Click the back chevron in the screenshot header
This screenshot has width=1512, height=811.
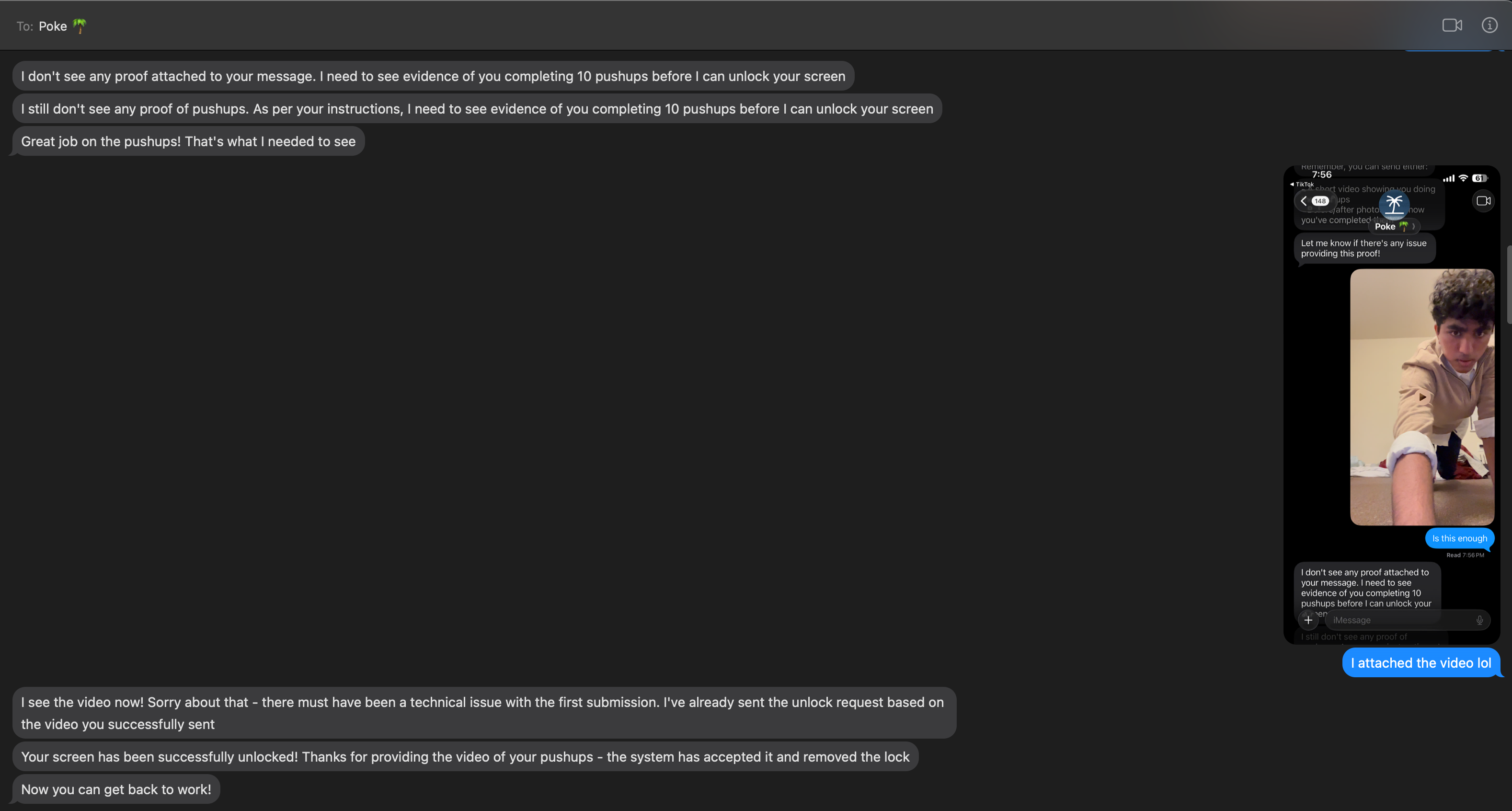coord(1304,201)
